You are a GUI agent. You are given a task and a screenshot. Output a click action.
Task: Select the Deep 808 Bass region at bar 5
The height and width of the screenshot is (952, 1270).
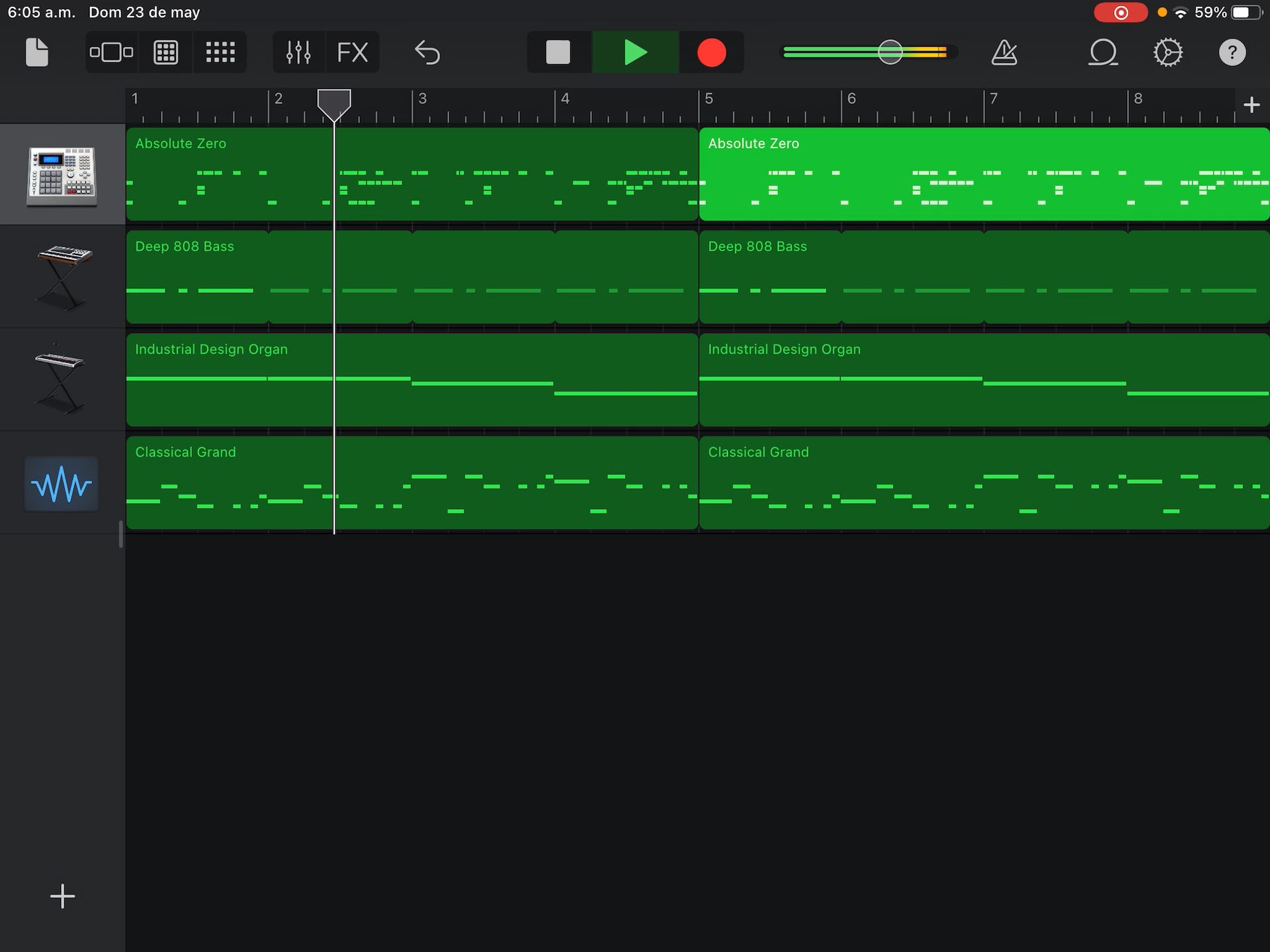click(x=984, y=278)
